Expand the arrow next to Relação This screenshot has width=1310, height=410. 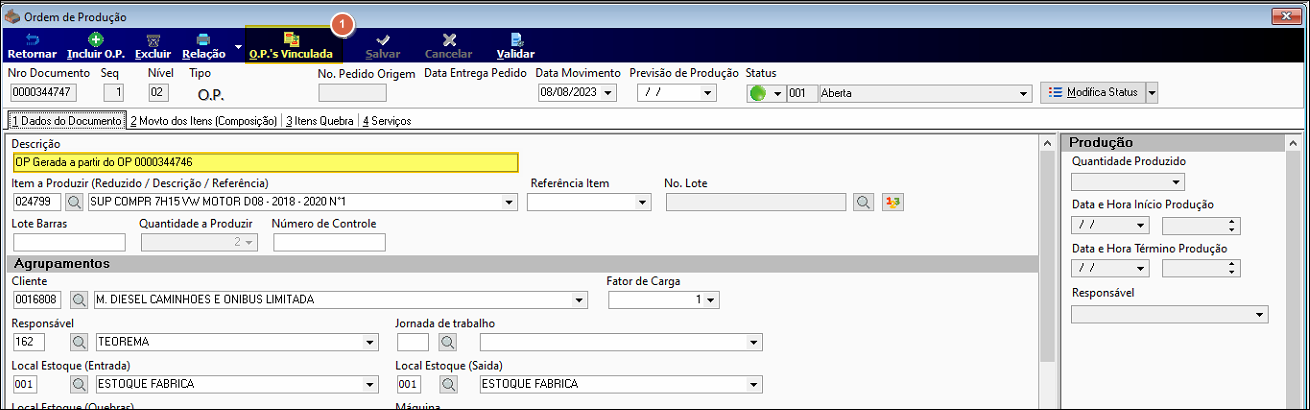click(238, 46)
